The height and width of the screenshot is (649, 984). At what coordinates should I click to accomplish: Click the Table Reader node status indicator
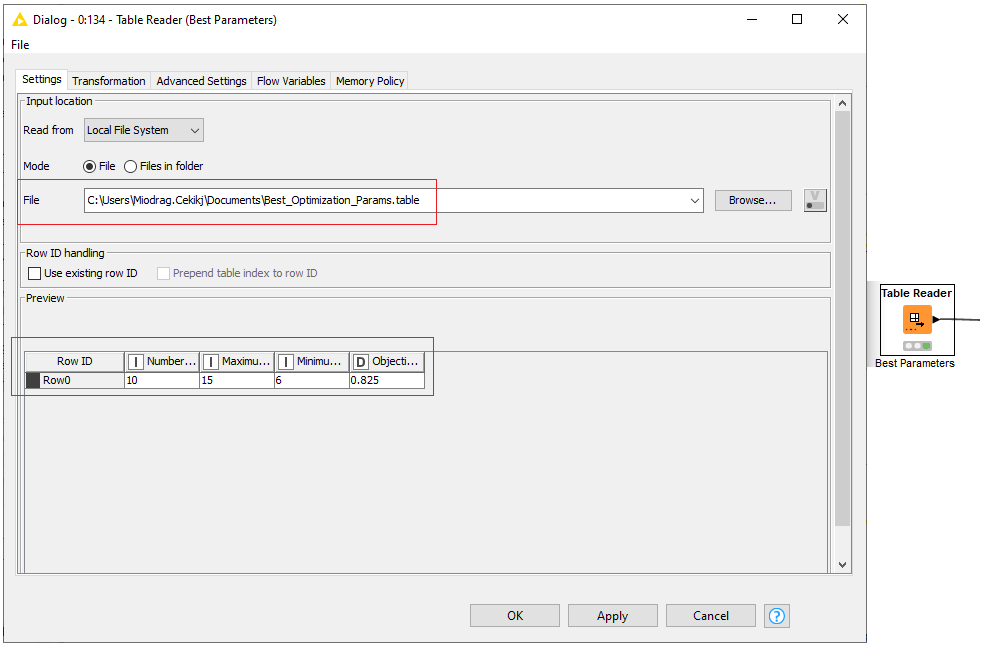(x=917, y=346)
